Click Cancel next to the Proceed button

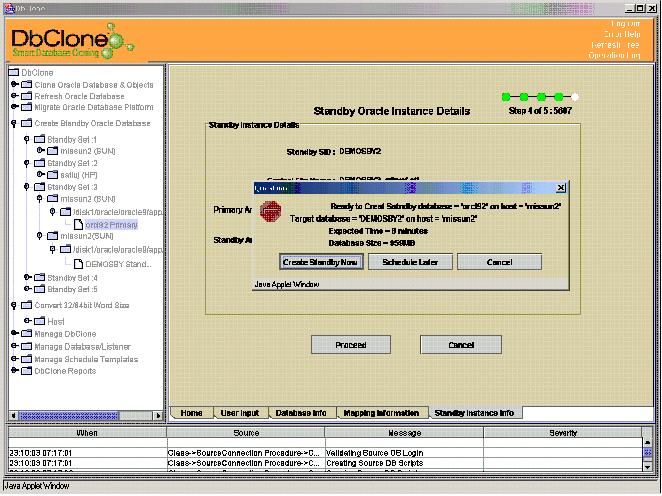(461, 345)
